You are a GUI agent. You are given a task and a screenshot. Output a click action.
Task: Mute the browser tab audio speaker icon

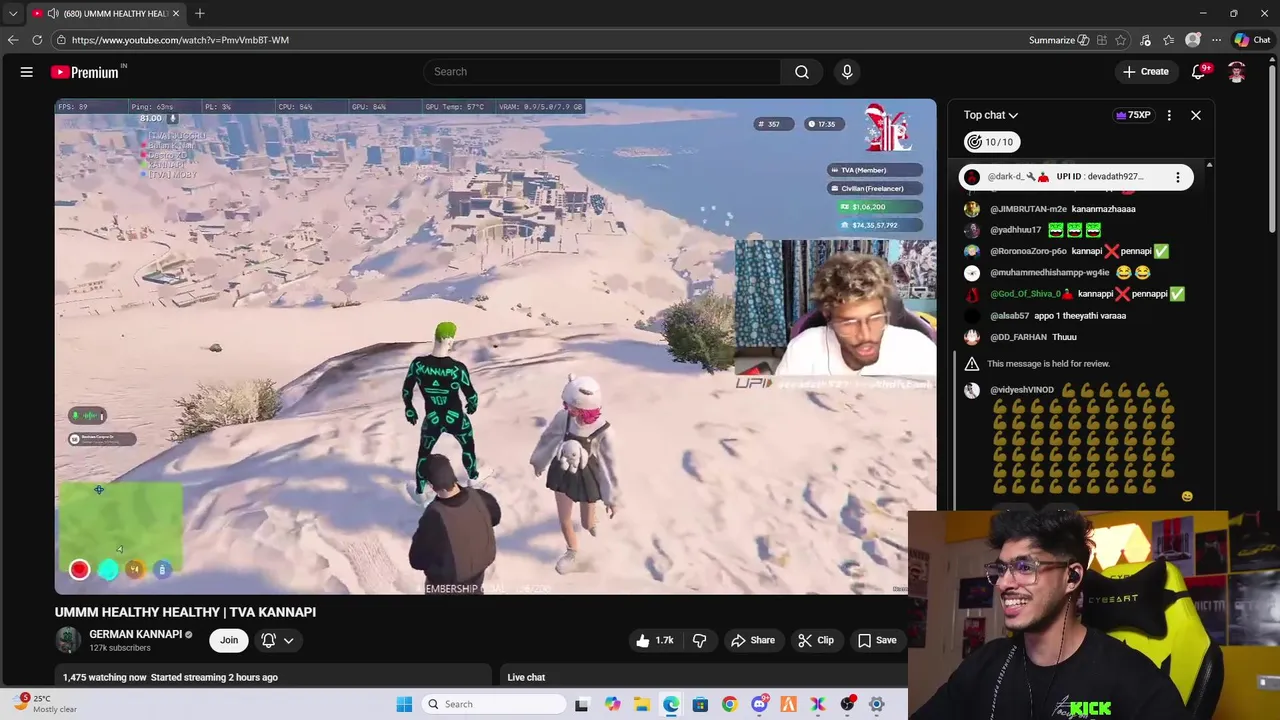click(52, 13)
